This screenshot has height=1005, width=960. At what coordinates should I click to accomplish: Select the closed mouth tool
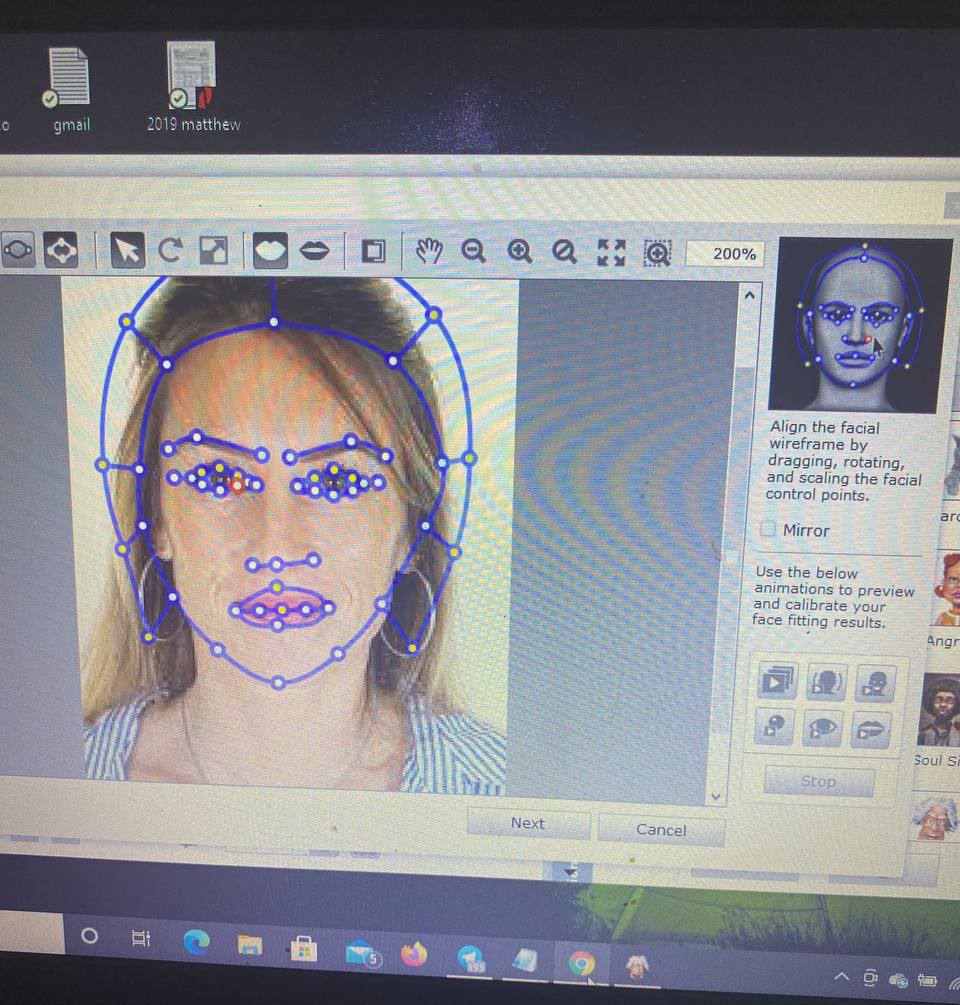click(x=317, y=251)
